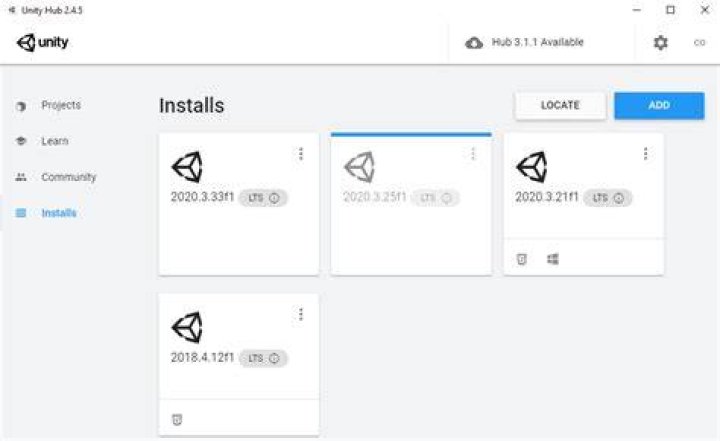Click the LTS badge on 2020.3.33f1
Image resolution: width=720 pixels, height=441 pixels.
(x=263, y=198)
